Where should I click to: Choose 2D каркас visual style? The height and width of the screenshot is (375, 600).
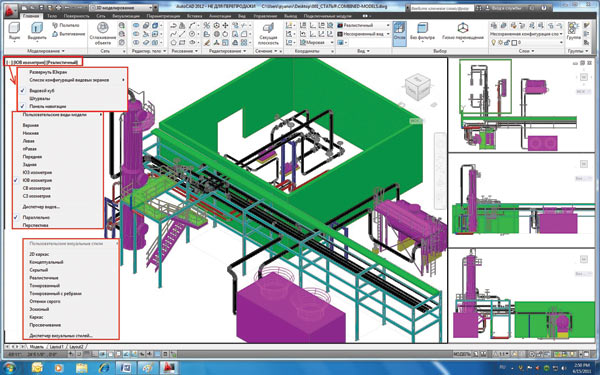(x=39, y=254)
